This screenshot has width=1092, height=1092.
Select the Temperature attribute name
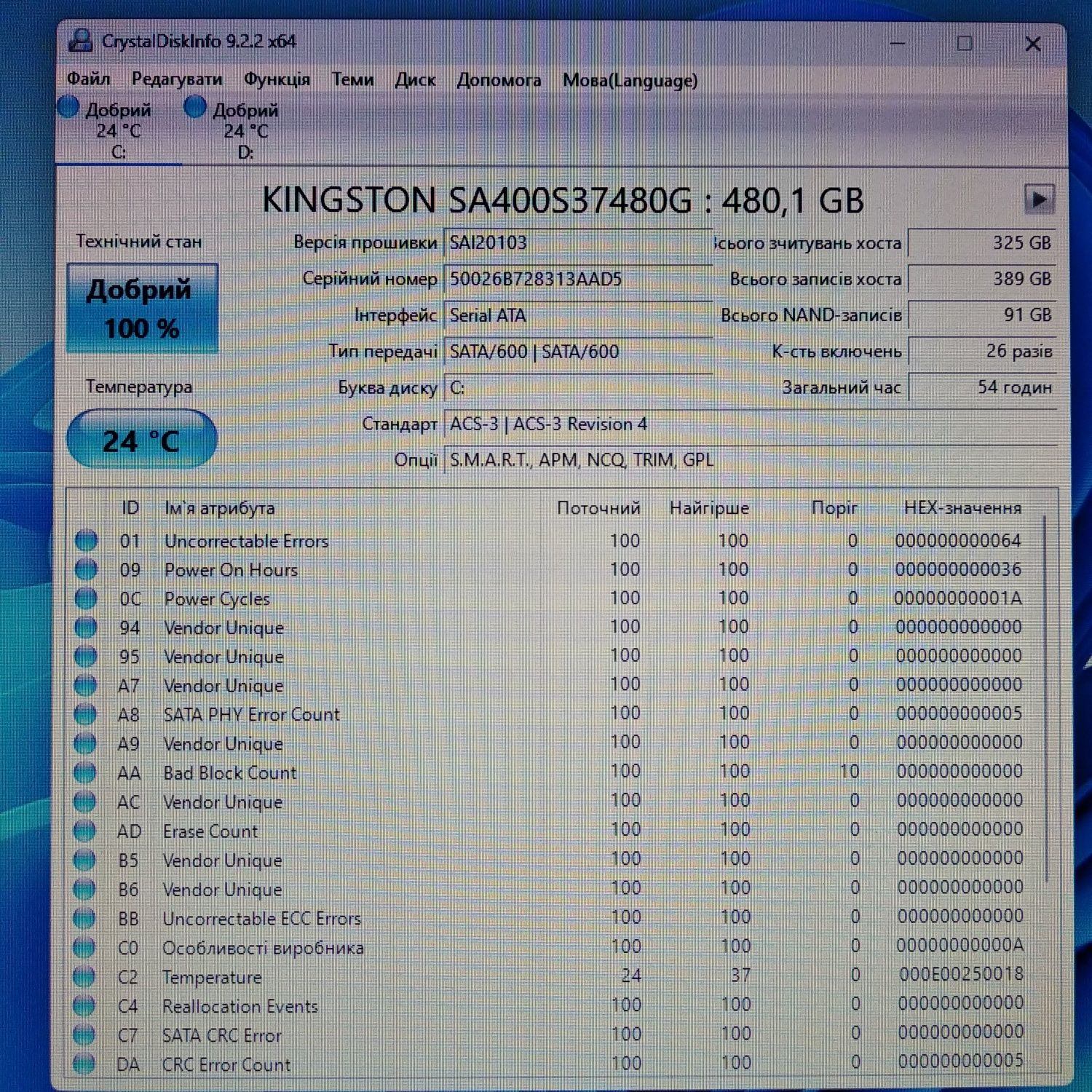pos(212,977)
